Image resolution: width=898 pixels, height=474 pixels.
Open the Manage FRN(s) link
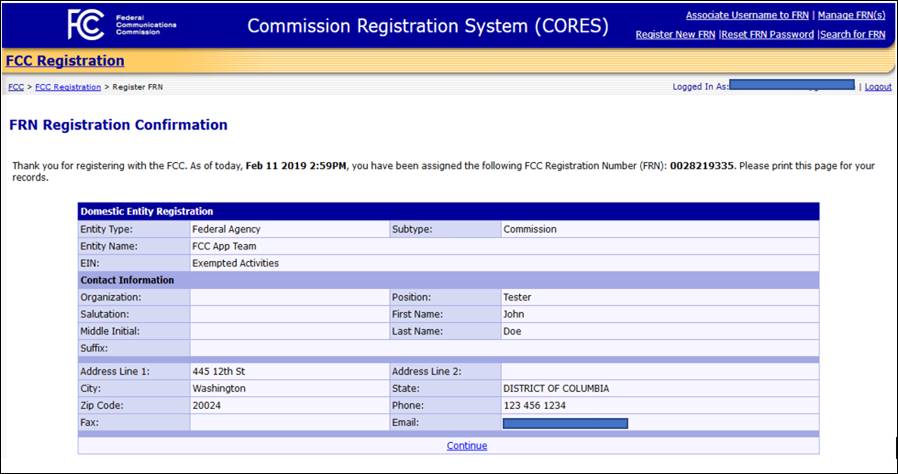click(x=851, y=15)
